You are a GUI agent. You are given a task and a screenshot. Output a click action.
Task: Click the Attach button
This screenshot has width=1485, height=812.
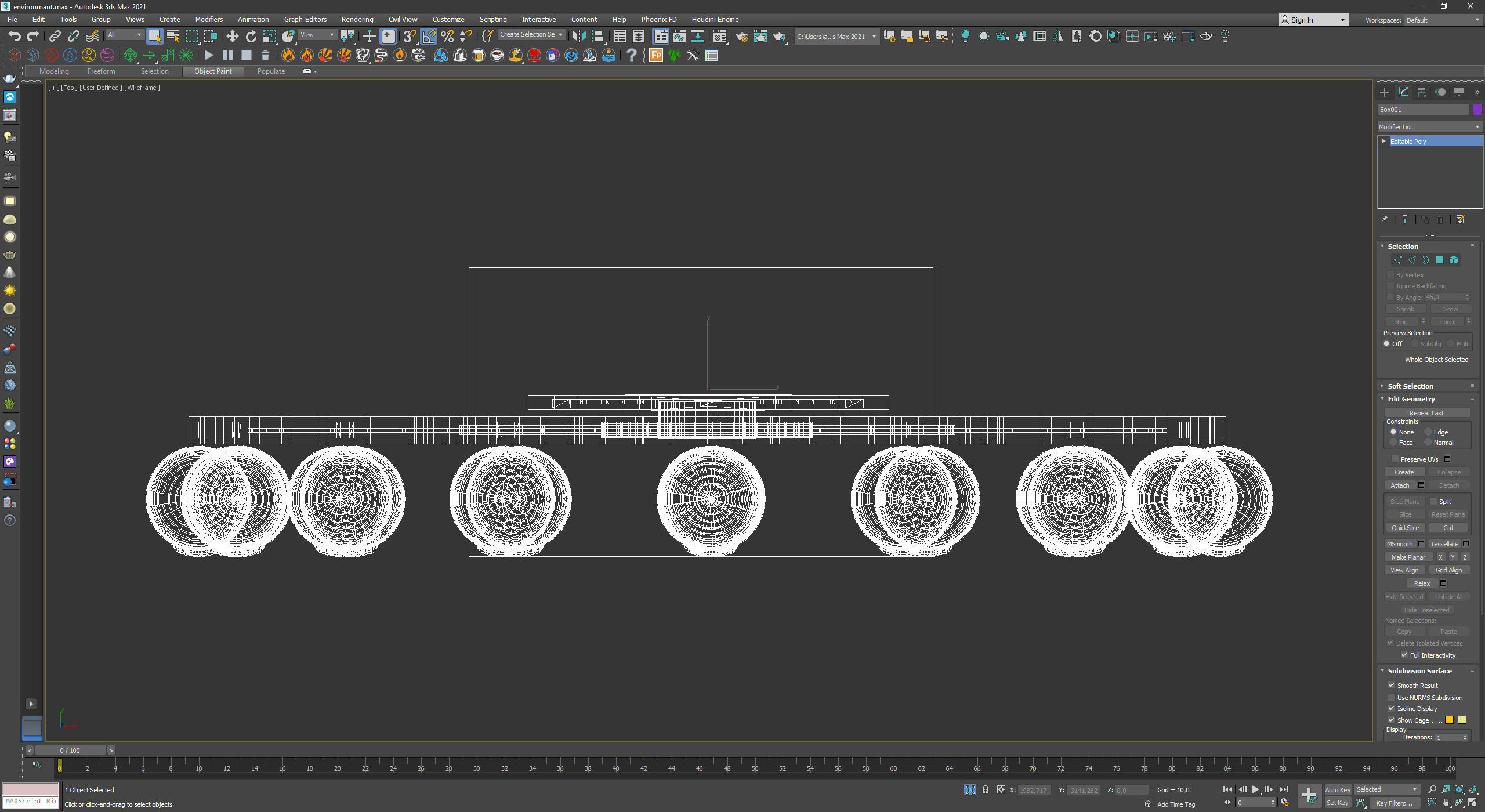1399,486
